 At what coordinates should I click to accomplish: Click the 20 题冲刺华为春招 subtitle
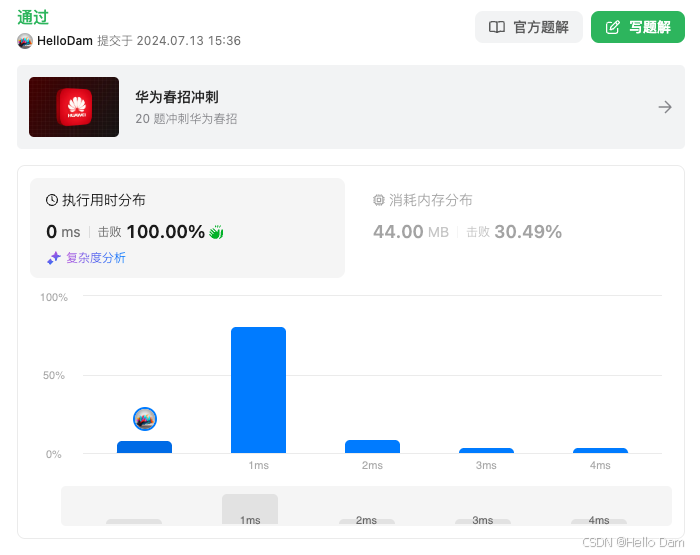pyautogui.click(x=186, y=119)
